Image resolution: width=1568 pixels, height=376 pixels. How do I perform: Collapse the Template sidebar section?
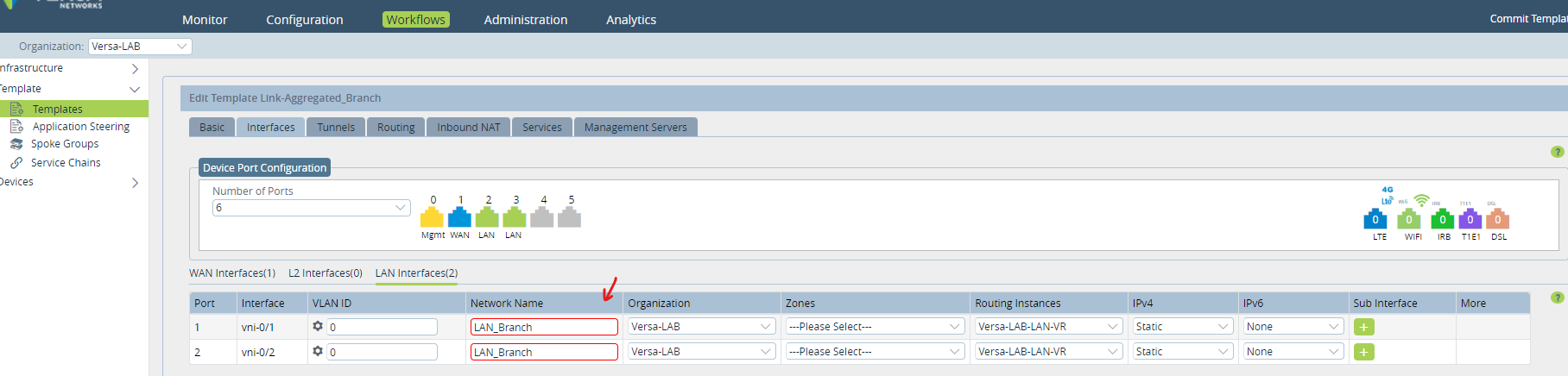point(135,89)
